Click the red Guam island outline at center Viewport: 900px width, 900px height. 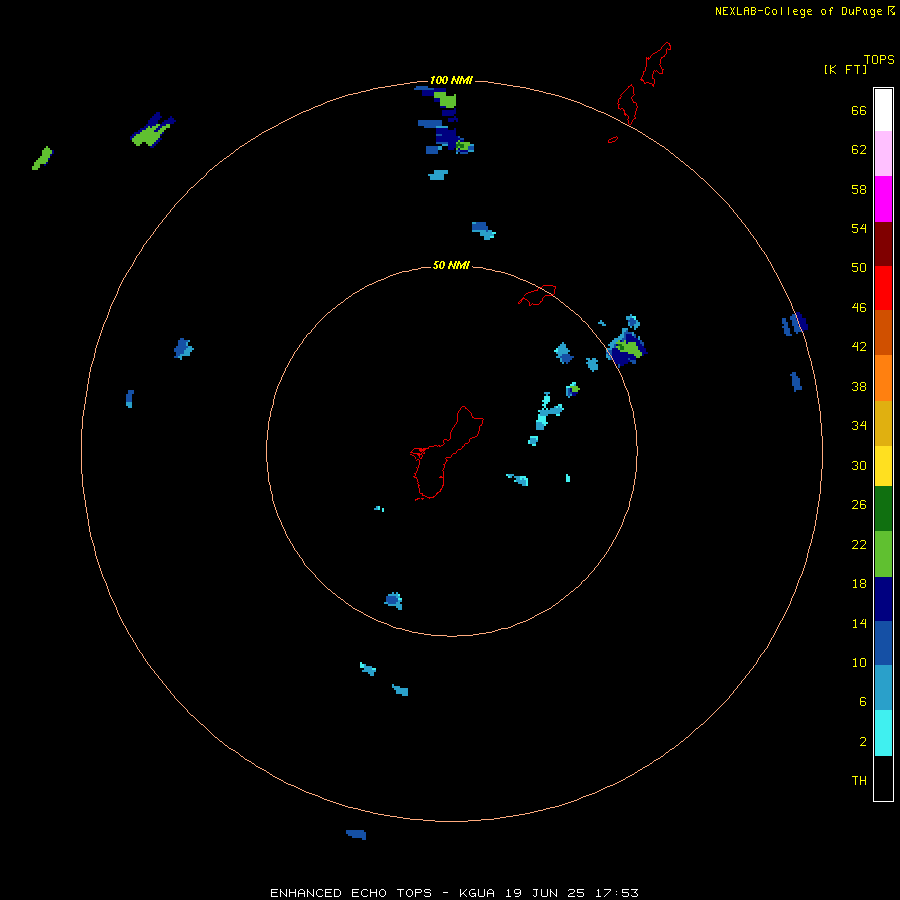pos(447,453)
